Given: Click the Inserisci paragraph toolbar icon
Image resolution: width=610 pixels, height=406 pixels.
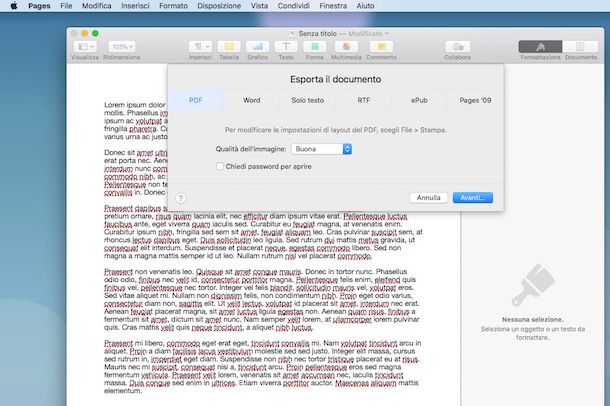Looking at the screenshot, I should coord(200,47).
